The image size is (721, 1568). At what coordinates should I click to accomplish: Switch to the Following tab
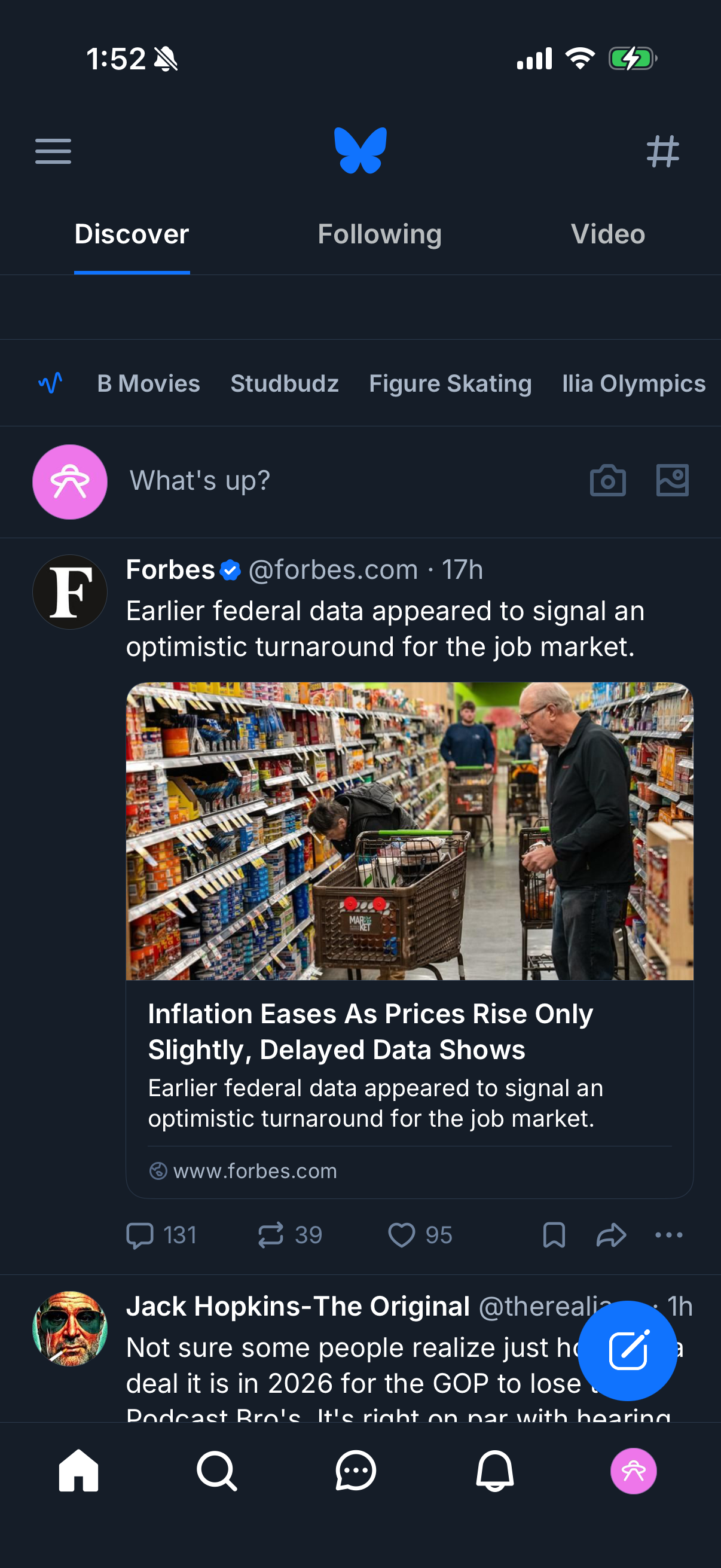click(380, 234)
